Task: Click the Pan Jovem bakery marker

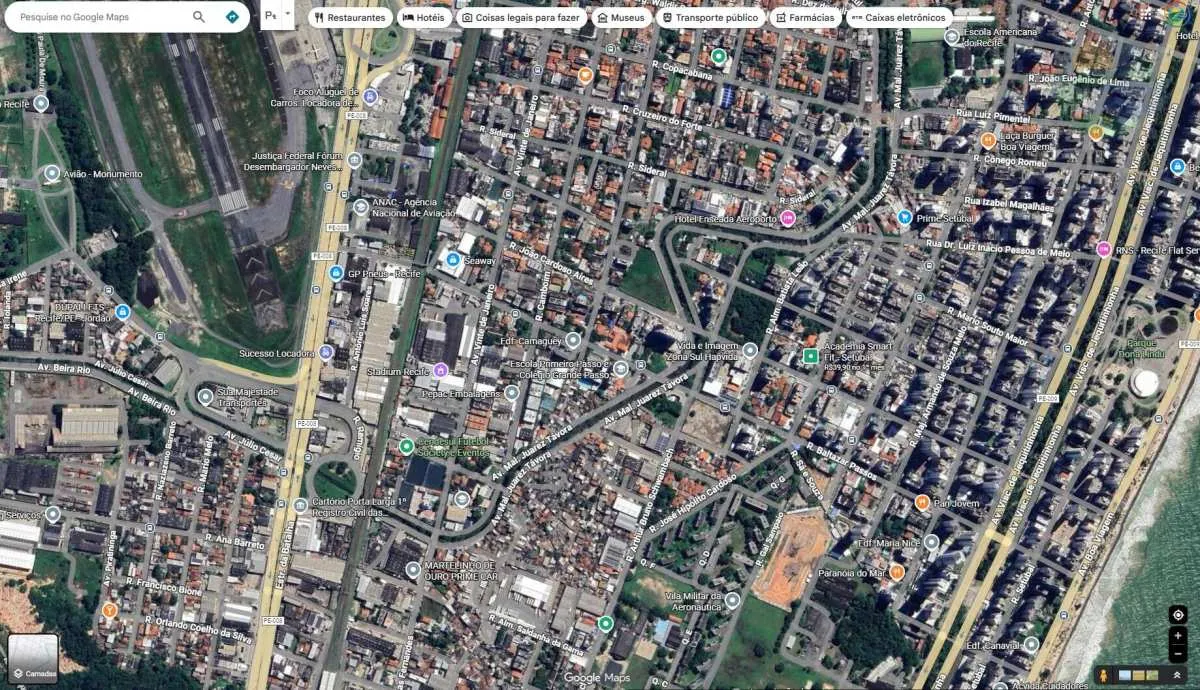Action: pyautogui.click(x=922, y=502)
